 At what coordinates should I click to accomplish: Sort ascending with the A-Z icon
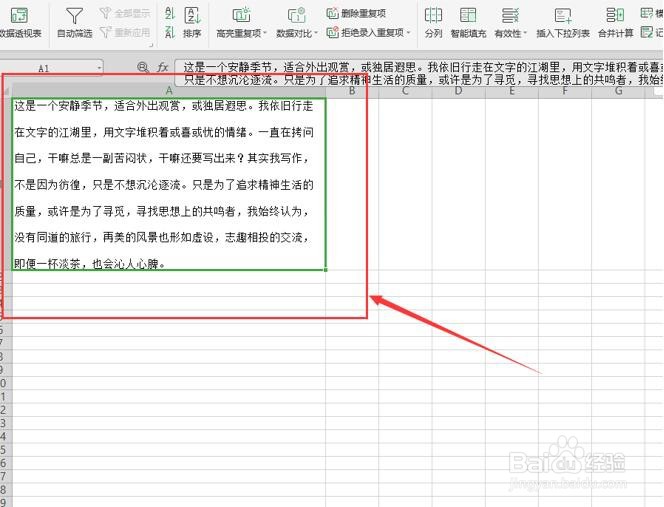[170, 13]
